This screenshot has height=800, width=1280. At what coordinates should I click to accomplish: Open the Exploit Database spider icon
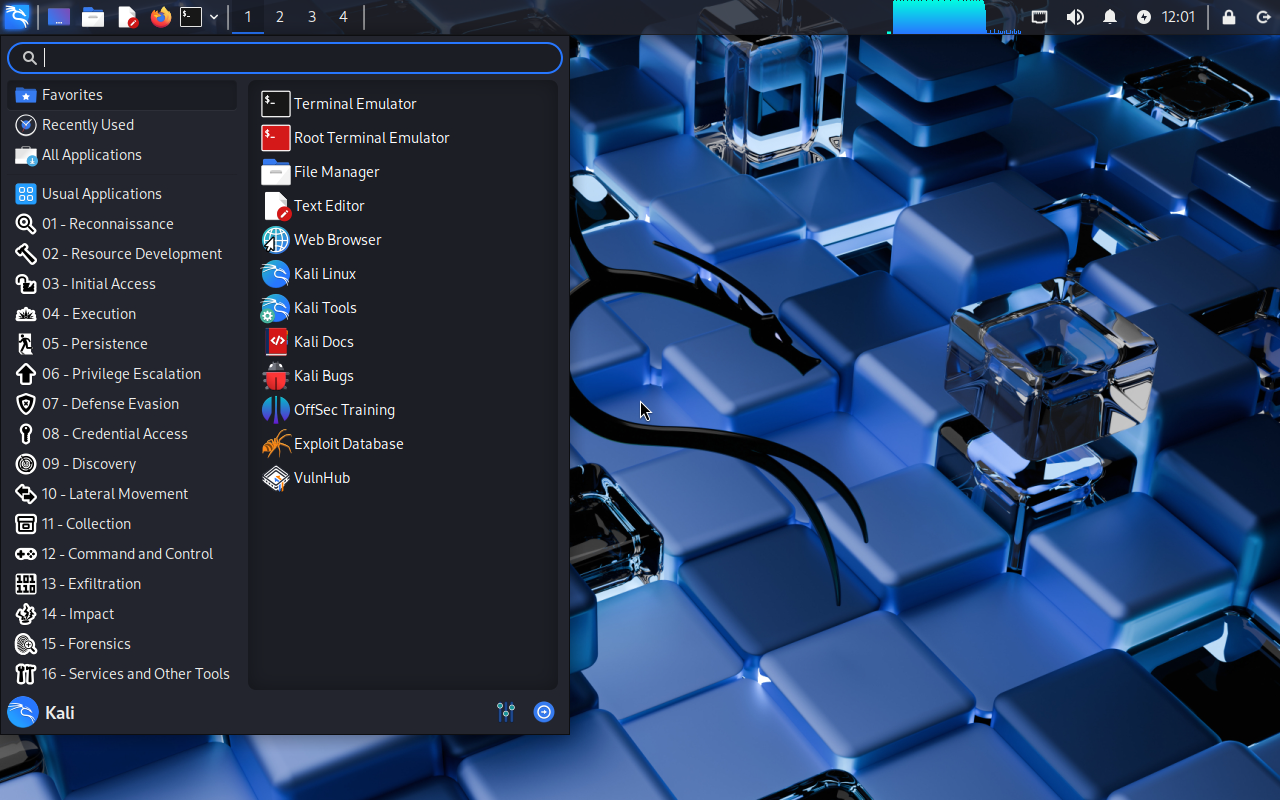click(x=275, y=444)
